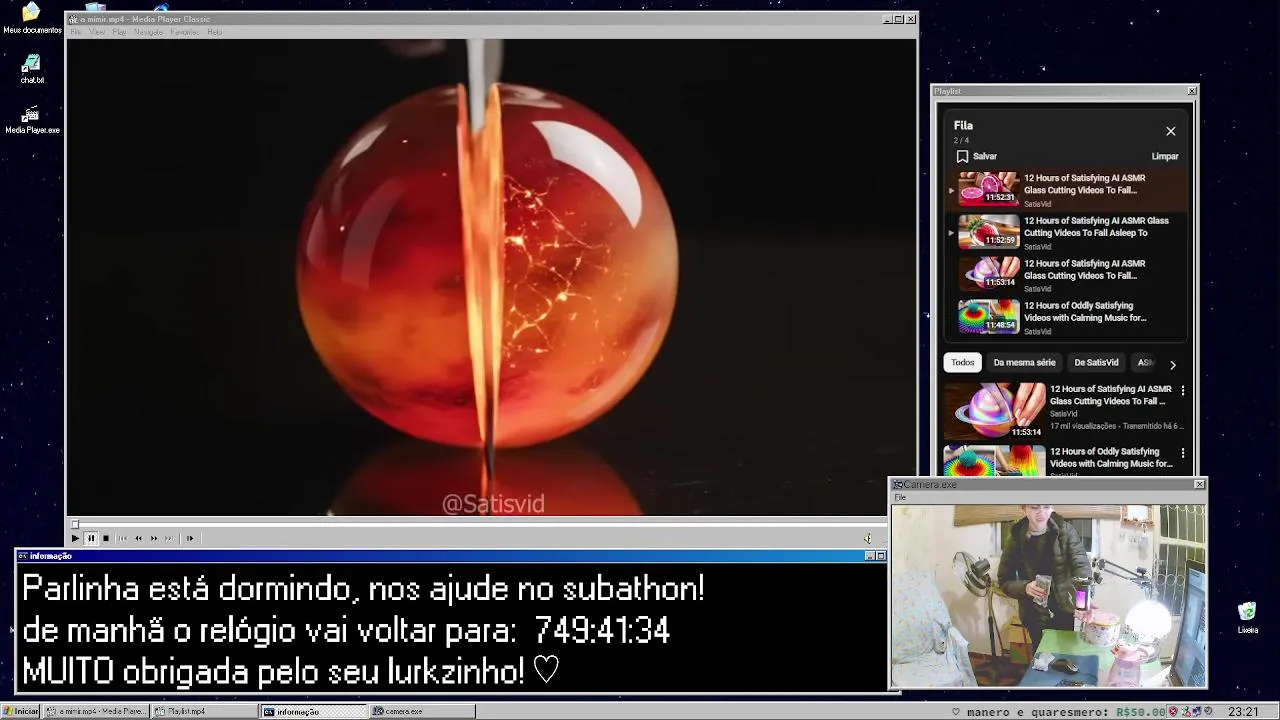Open the Play menu in Media Player Classic
The width and height of the screenshot is (1280, 720).
(119, 32)
